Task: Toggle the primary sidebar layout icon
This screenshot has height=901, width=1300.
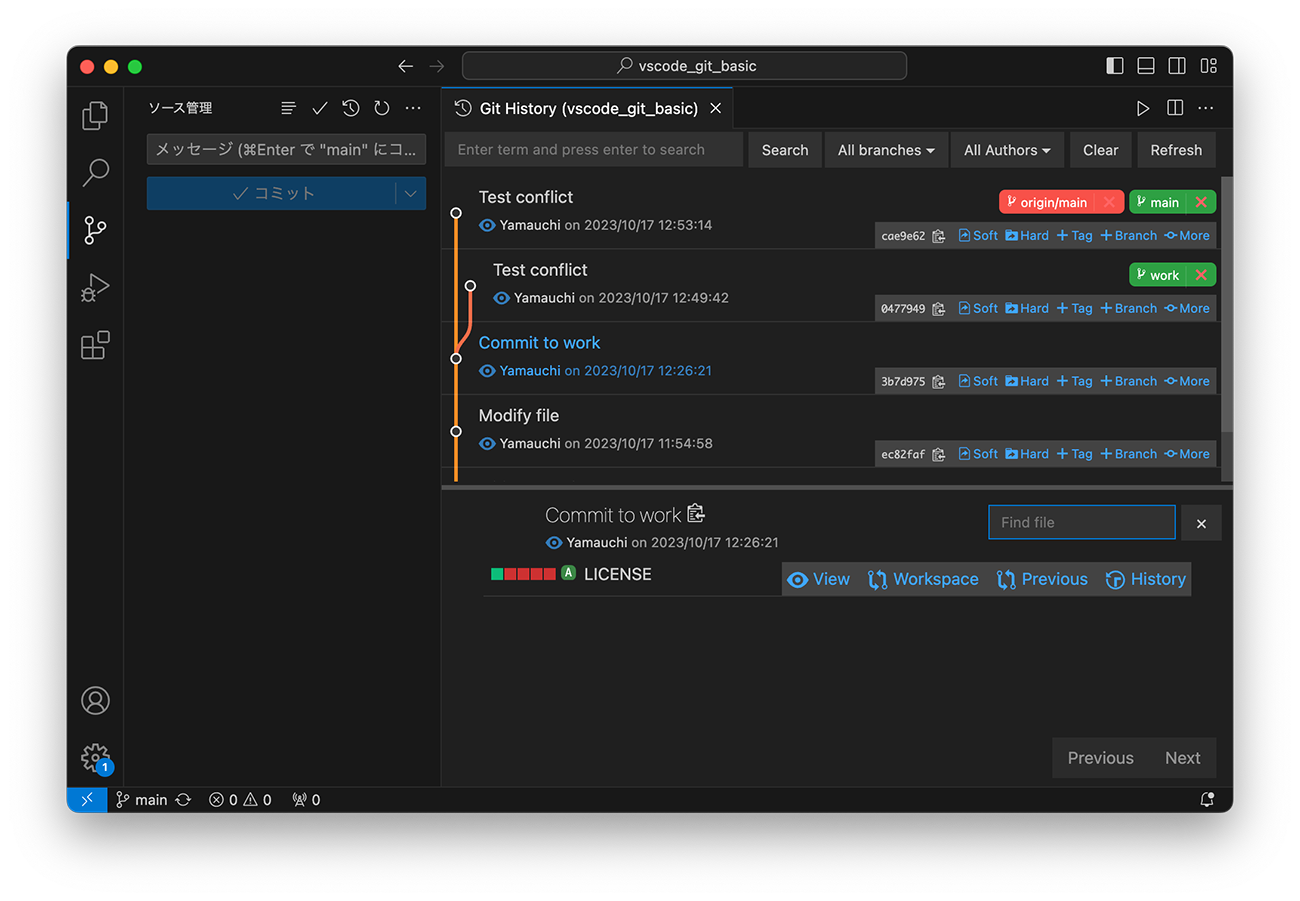Action: pyautogui.click(x=1114, y=65)
